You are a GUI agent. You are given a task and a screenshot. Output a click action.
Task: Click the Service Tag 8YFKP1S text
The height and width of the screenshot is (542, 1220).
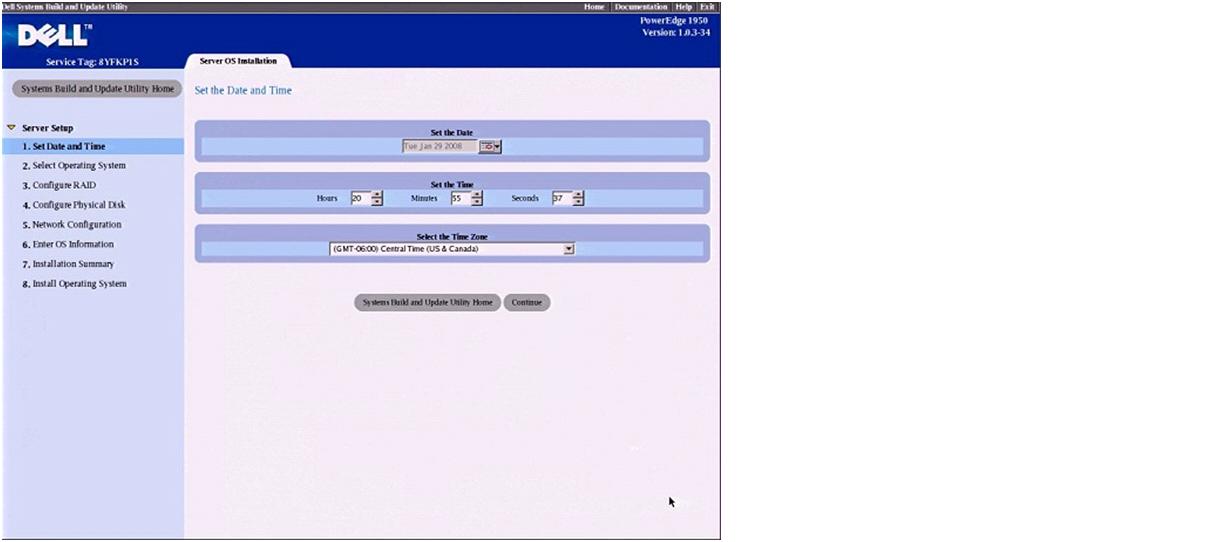(x=92, y=61)
